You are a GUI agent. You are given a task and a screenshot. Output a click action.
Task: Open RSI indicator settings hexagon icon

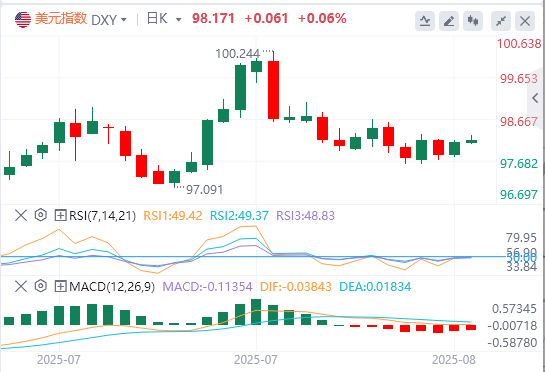41,215
